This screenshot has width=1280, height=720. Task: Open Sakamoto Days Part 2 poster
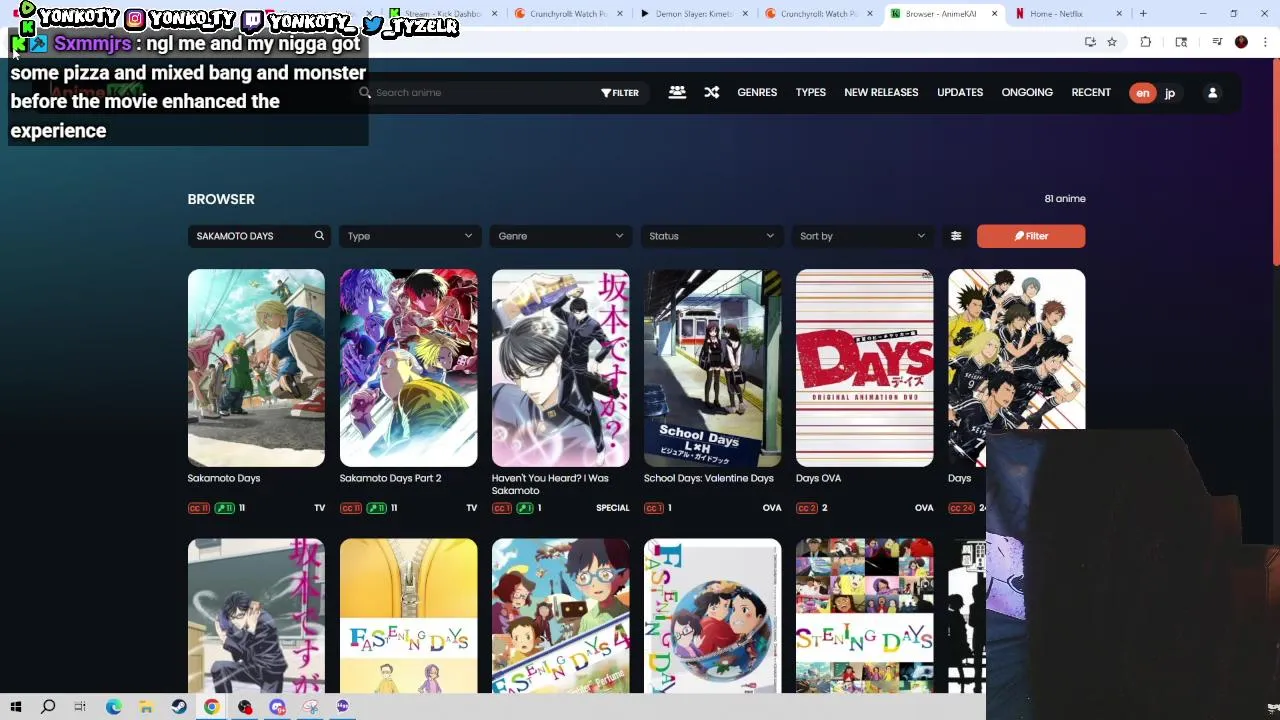pos(408,368)
